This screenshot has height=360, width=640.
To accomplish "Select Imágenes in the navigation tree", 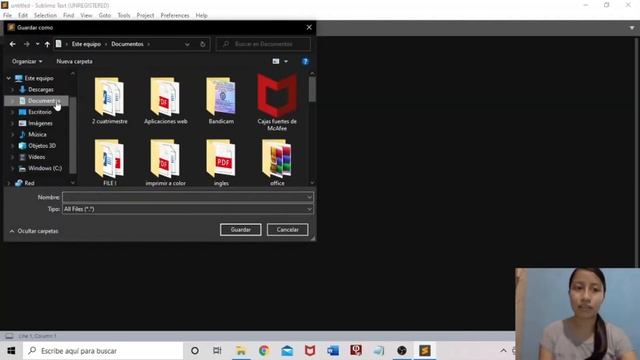I will tap(40, 123).
